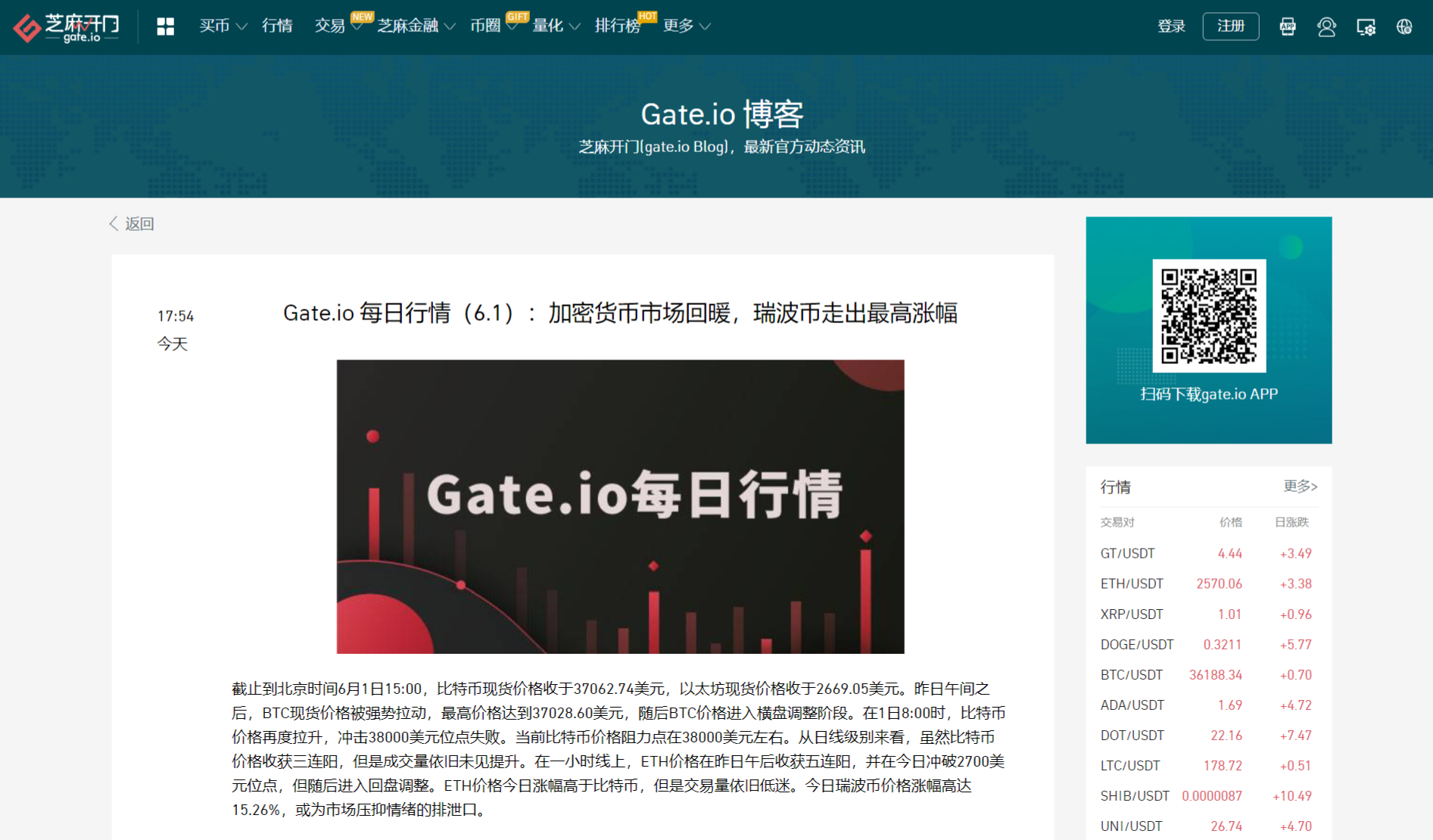Expand the 交易 dropdown menu
The height and width of the screenshot is (840, 1433).
click(338, 26)
